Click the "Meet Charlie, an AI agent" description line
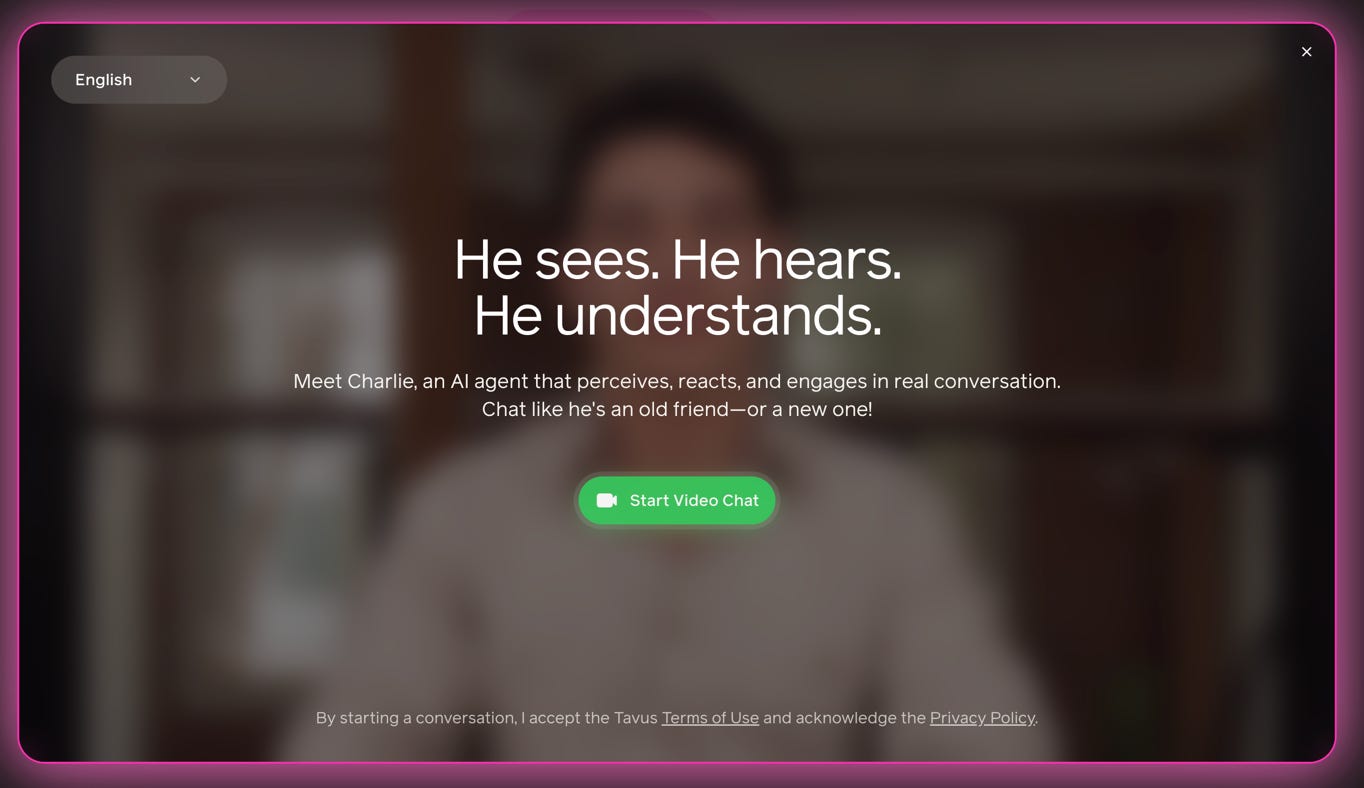Image resolution: width=1364 pixels, height=788 pixels. tap(677, 381)
